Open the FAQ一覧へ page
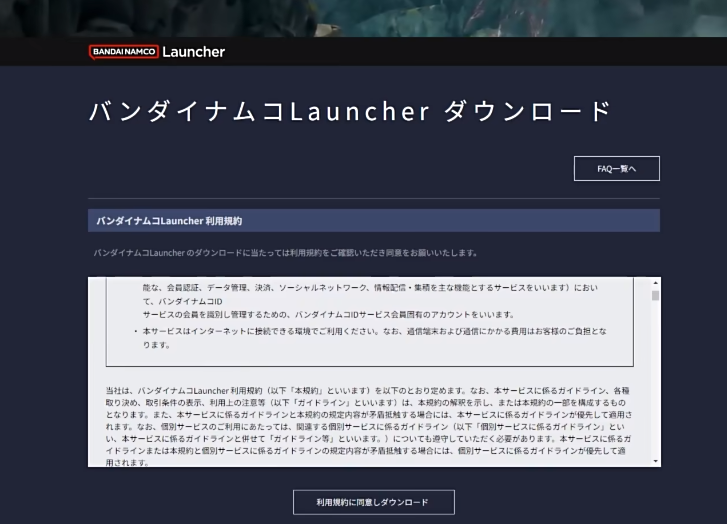Image resolution: width=727 pixels, height=524 pixels. (616, 169)
